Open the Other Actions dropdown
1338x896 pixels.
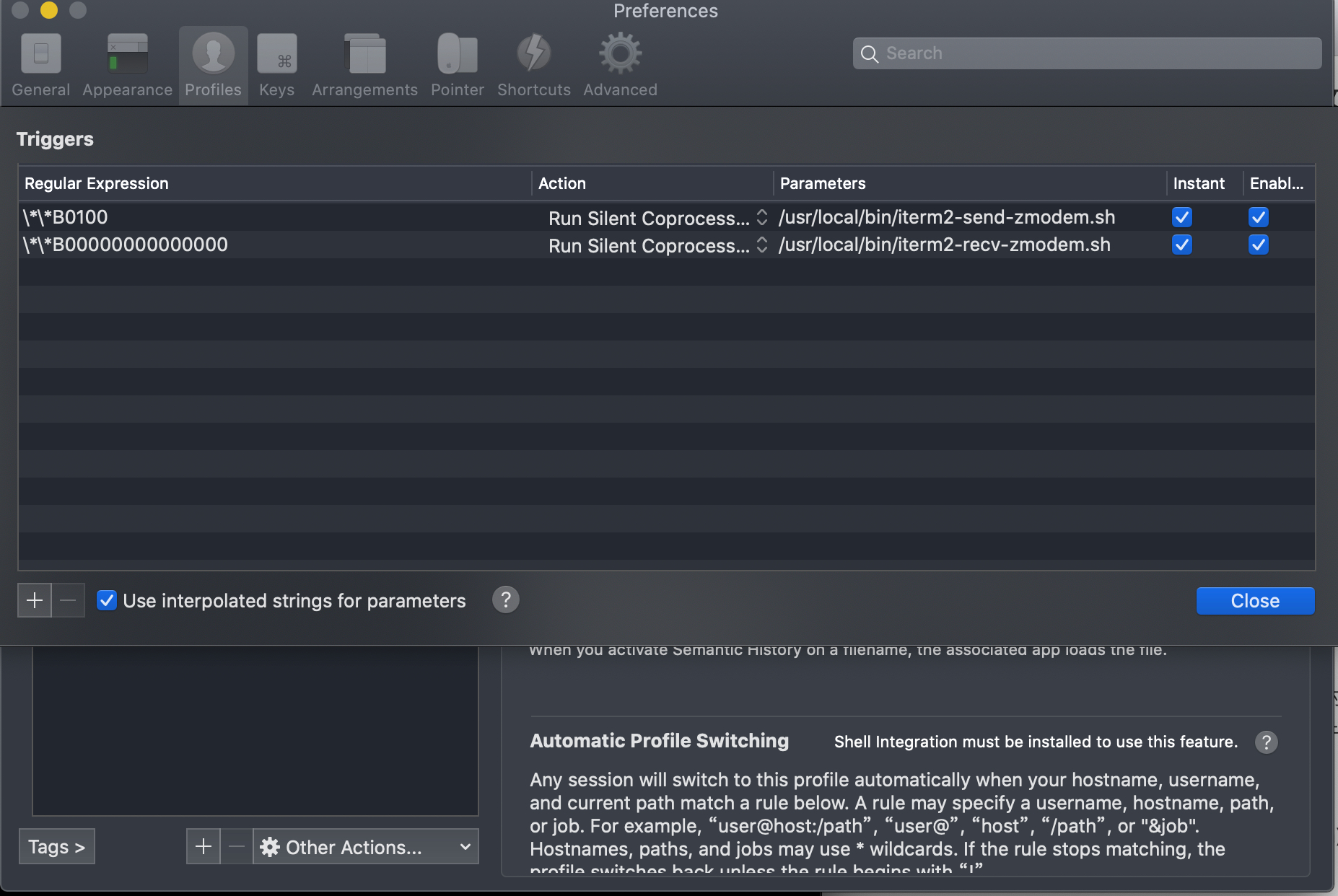(365, 847)
